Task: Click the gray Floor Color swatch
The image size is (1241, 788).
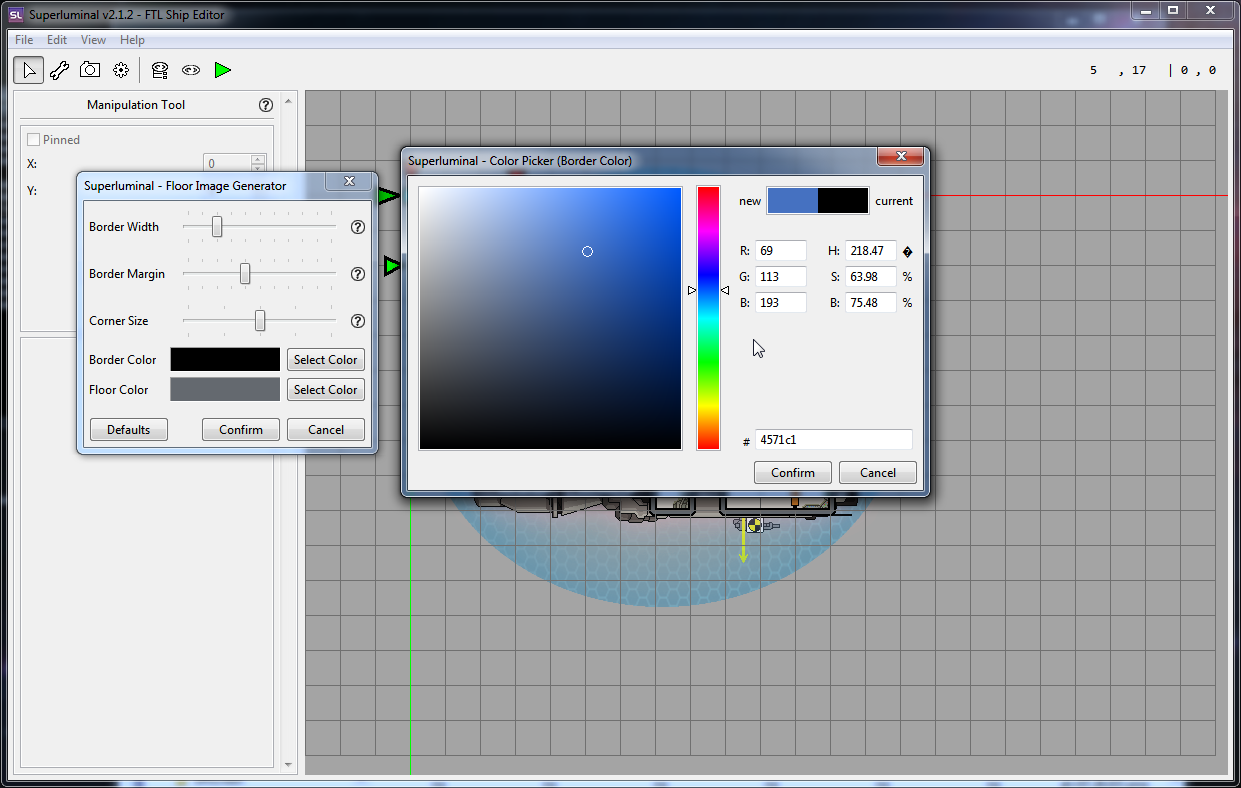Action: pos(225,390)
